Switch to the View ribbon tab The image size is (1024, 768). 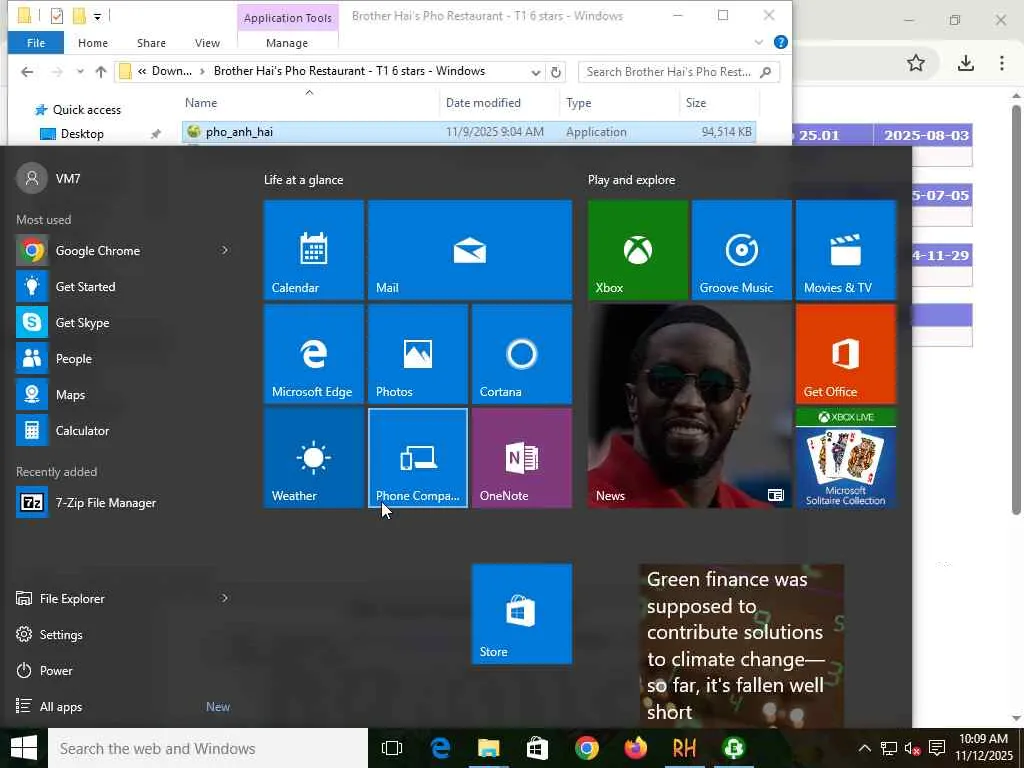tap(207, 43)
